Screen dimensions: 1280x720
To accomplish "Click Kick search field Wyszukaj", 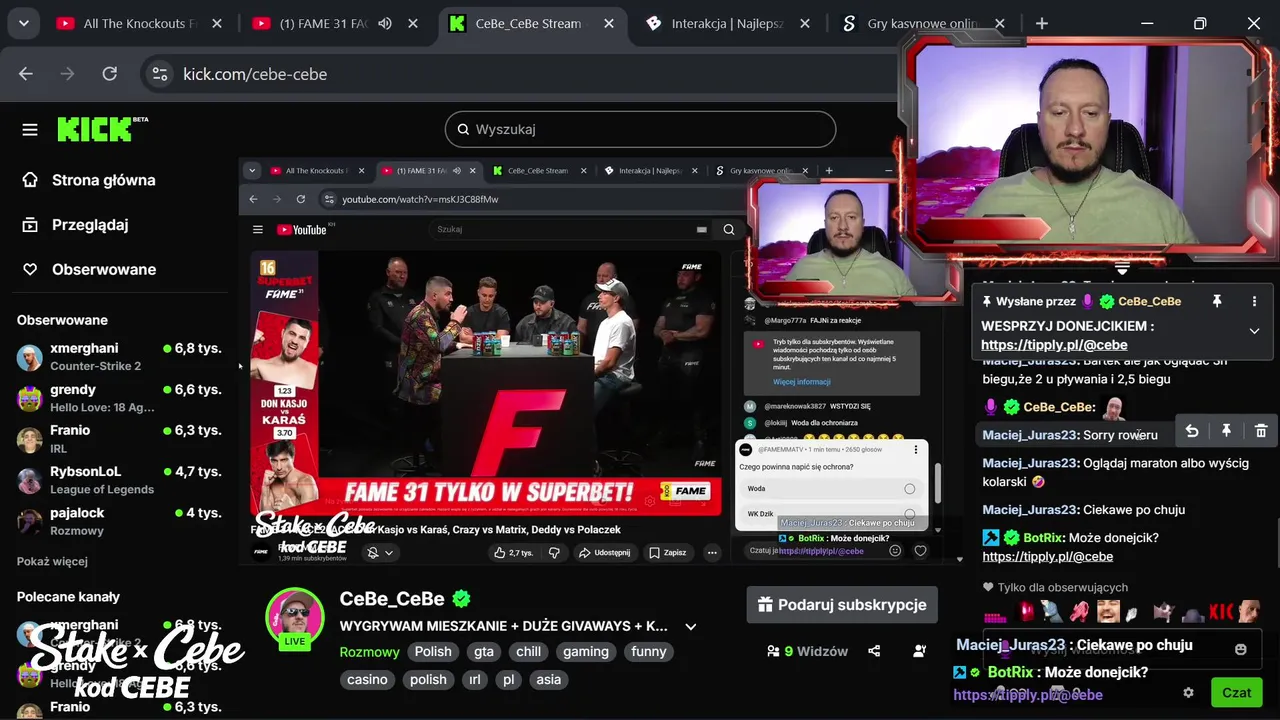I will click(x=640, y=129).
